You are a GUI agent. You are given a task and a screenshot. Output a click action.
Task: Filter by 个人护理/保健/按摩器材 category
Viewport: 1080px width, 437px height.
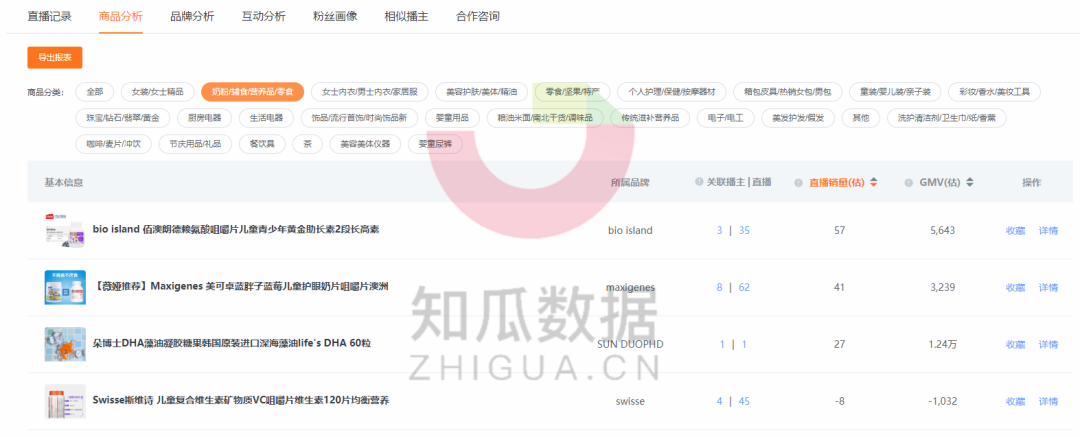[672, 92]
